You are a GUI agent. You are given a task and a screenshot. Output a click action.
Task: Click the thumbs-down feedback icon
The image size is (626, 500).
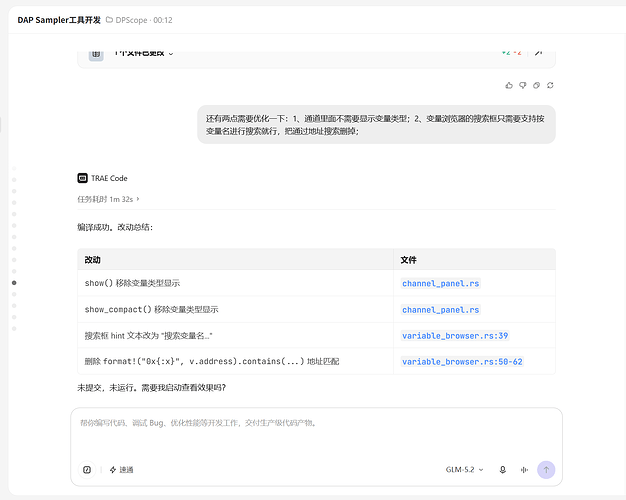pos(523,85)
